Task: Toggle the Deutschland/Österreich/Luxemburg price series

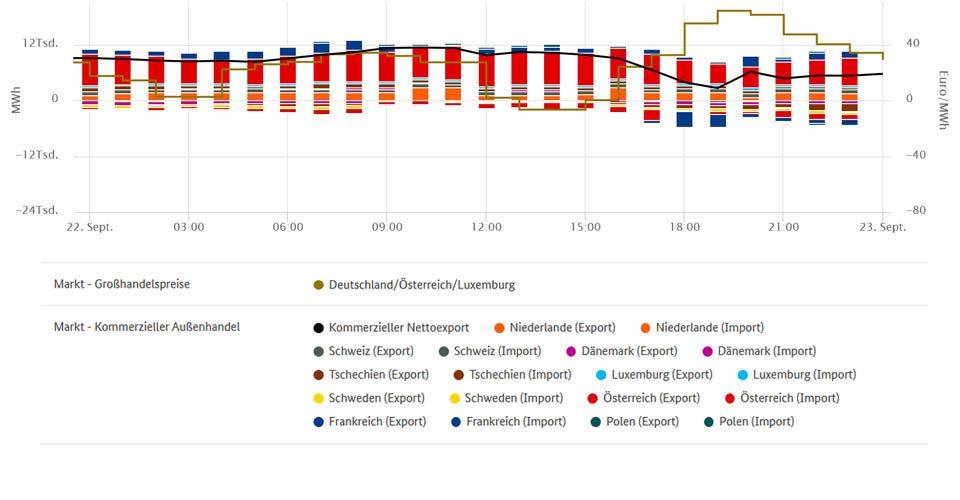Action: [x=414, y=285]
